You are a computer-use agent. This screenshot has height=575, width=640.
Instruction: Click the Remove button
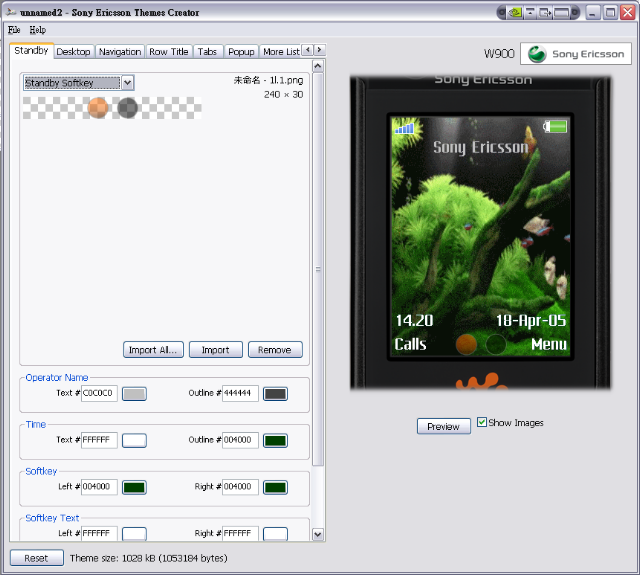pos(275,350)
